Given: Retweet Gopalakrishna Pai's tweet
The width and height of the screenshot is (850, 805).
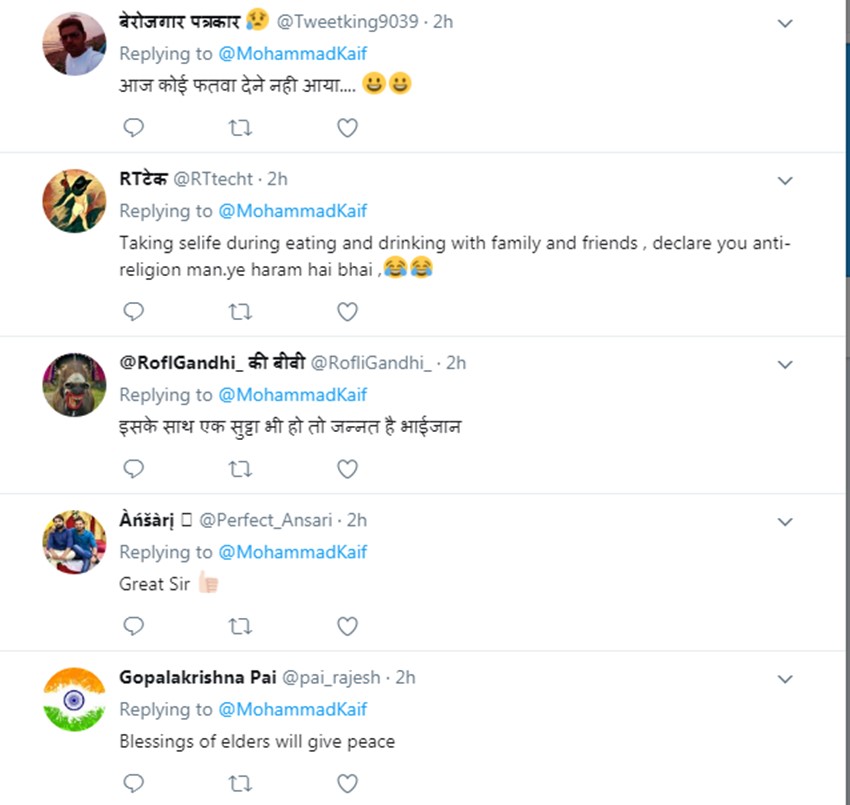Looking at the screenshot, I should coord(240,782).
